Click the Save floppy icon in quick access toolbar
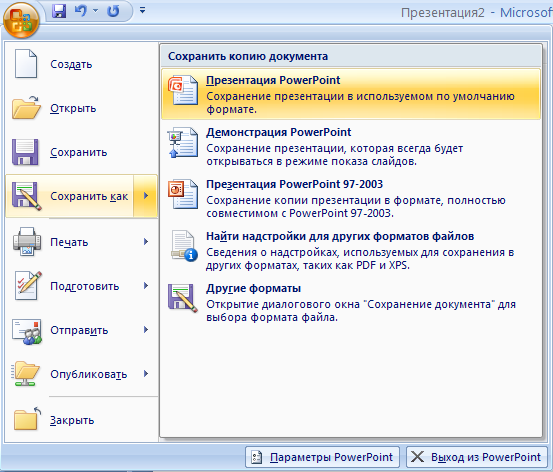Screen dimensions: 553x472 click(59, 11)
